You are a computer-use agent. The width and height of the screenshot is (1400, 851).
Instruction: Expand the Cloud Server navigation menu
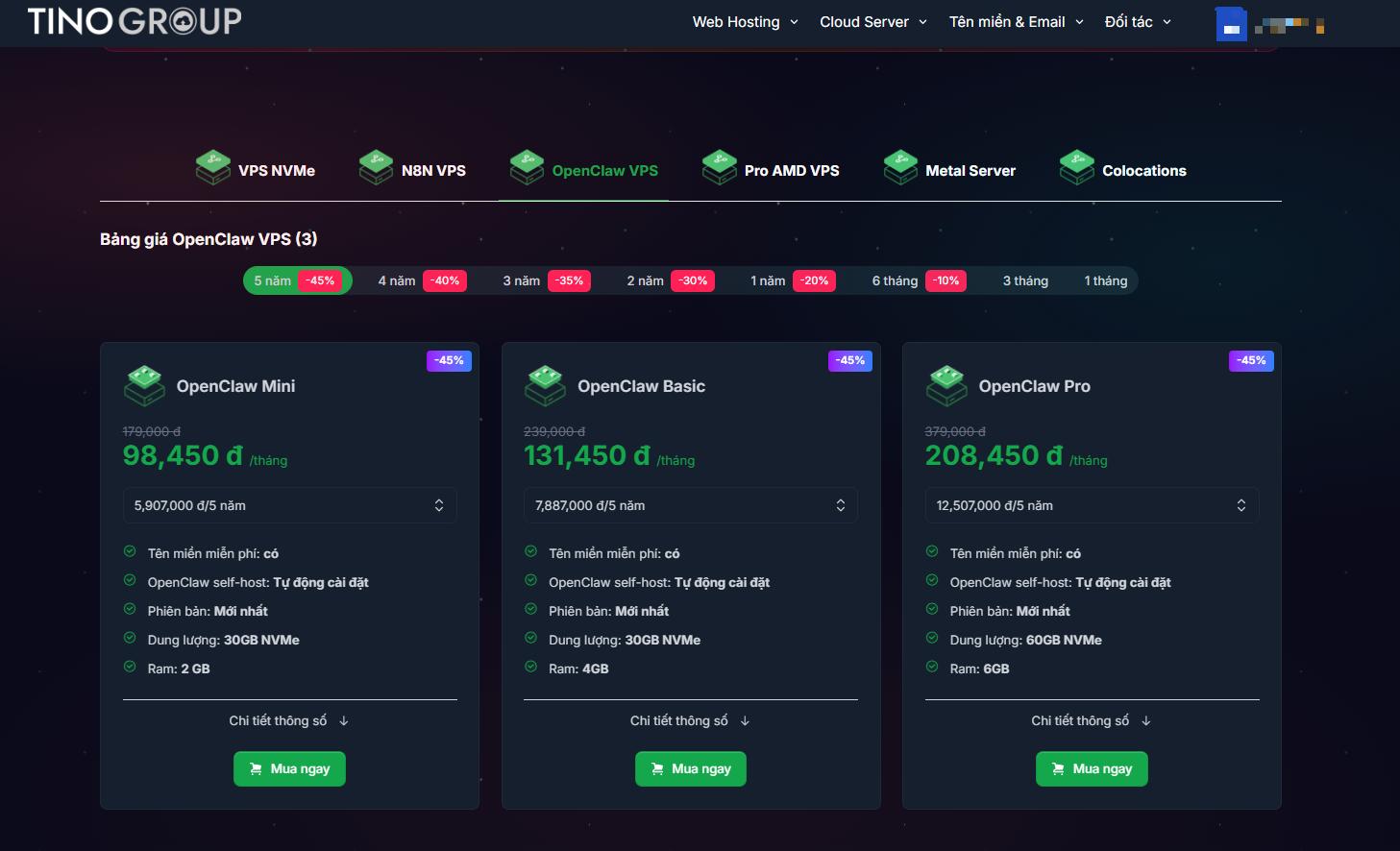coord(872,21)
